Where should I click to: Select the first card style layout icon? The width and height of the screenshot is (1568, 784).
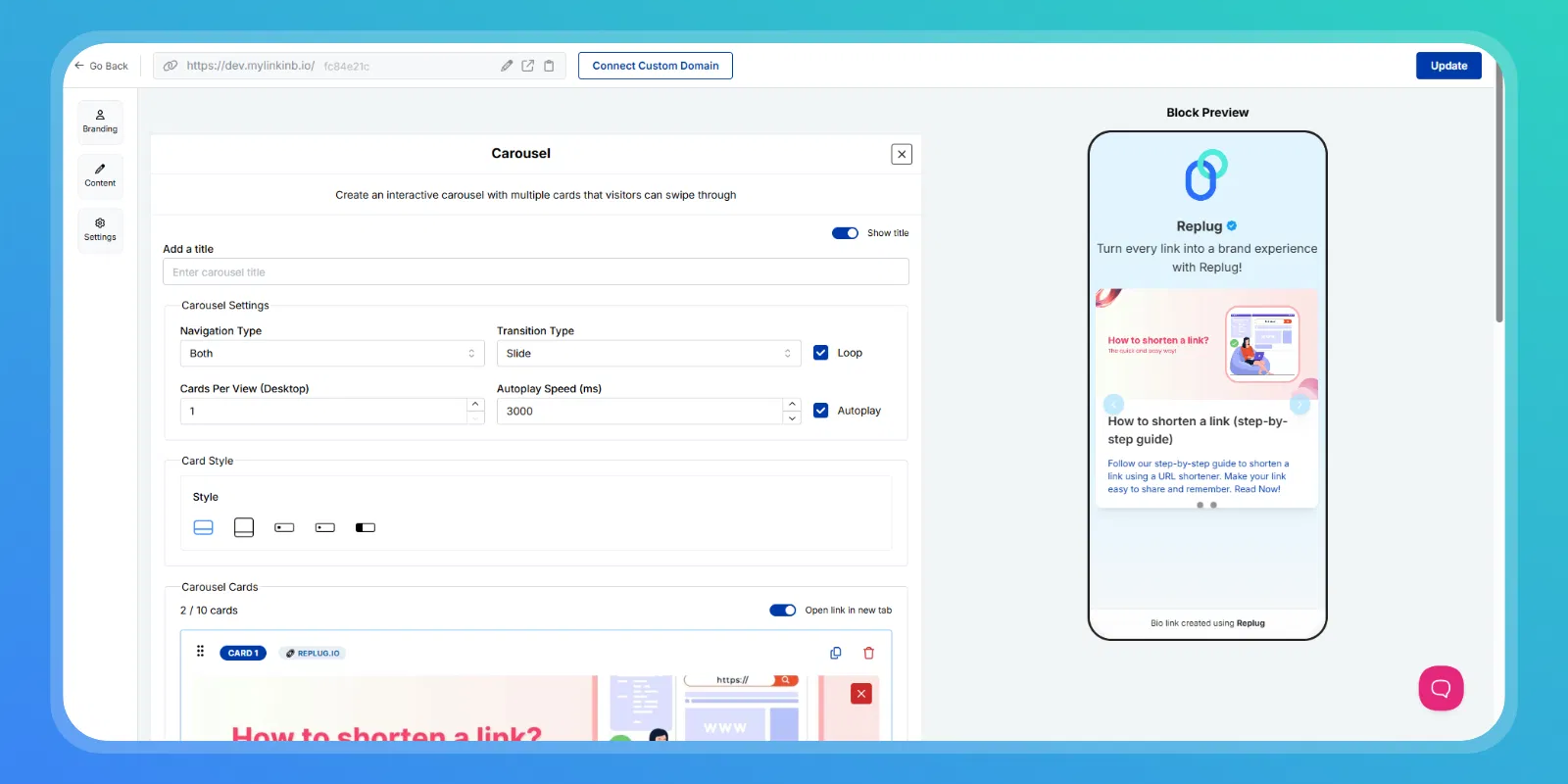coord(204,527)
